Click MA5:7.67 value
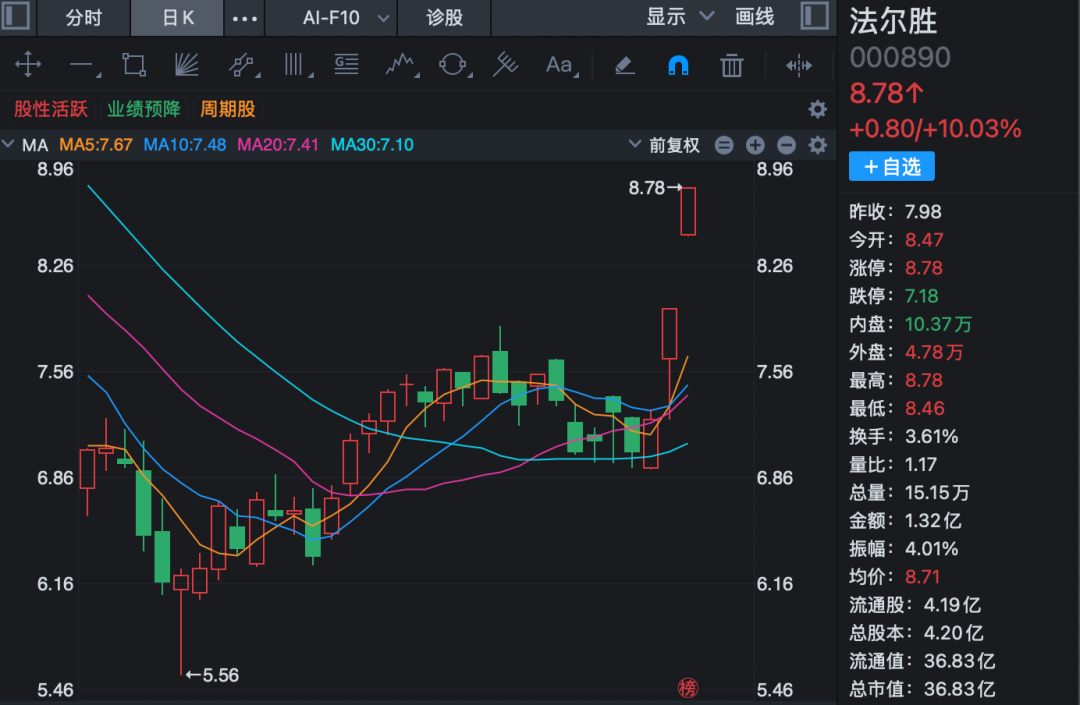This screenshot has height=705, width=1080. click(96, 145)
